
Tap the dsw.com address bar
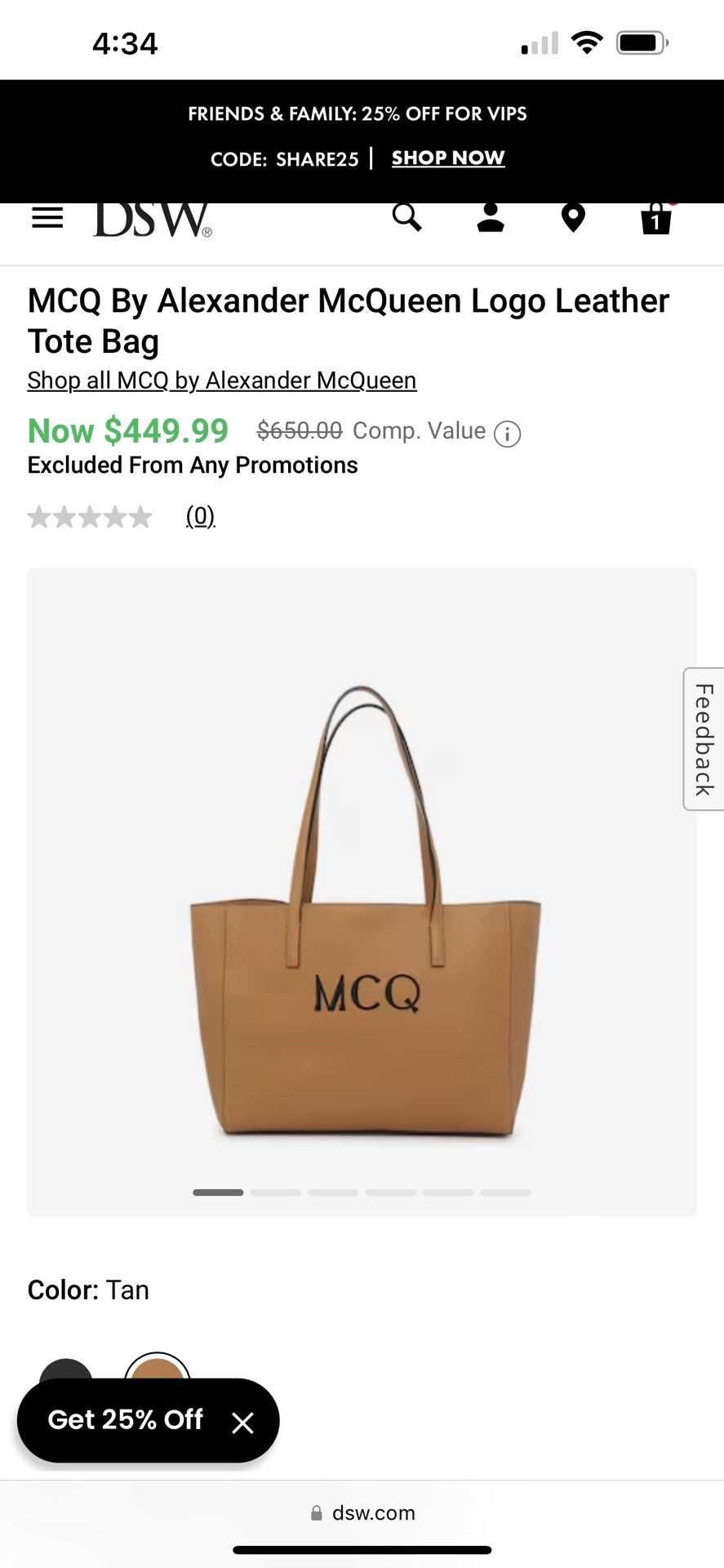tap(362, 1513)
